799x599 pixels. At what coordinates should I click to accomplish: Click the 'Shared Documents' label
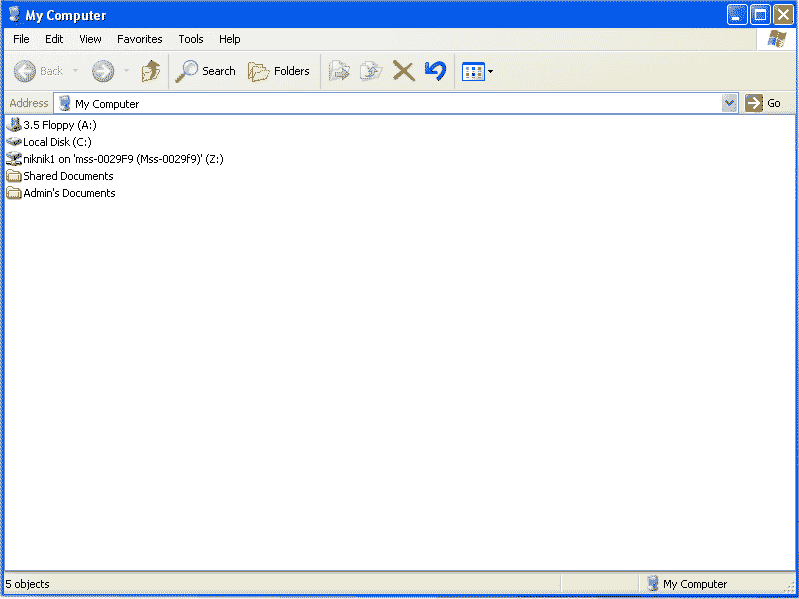click(68, 176)
